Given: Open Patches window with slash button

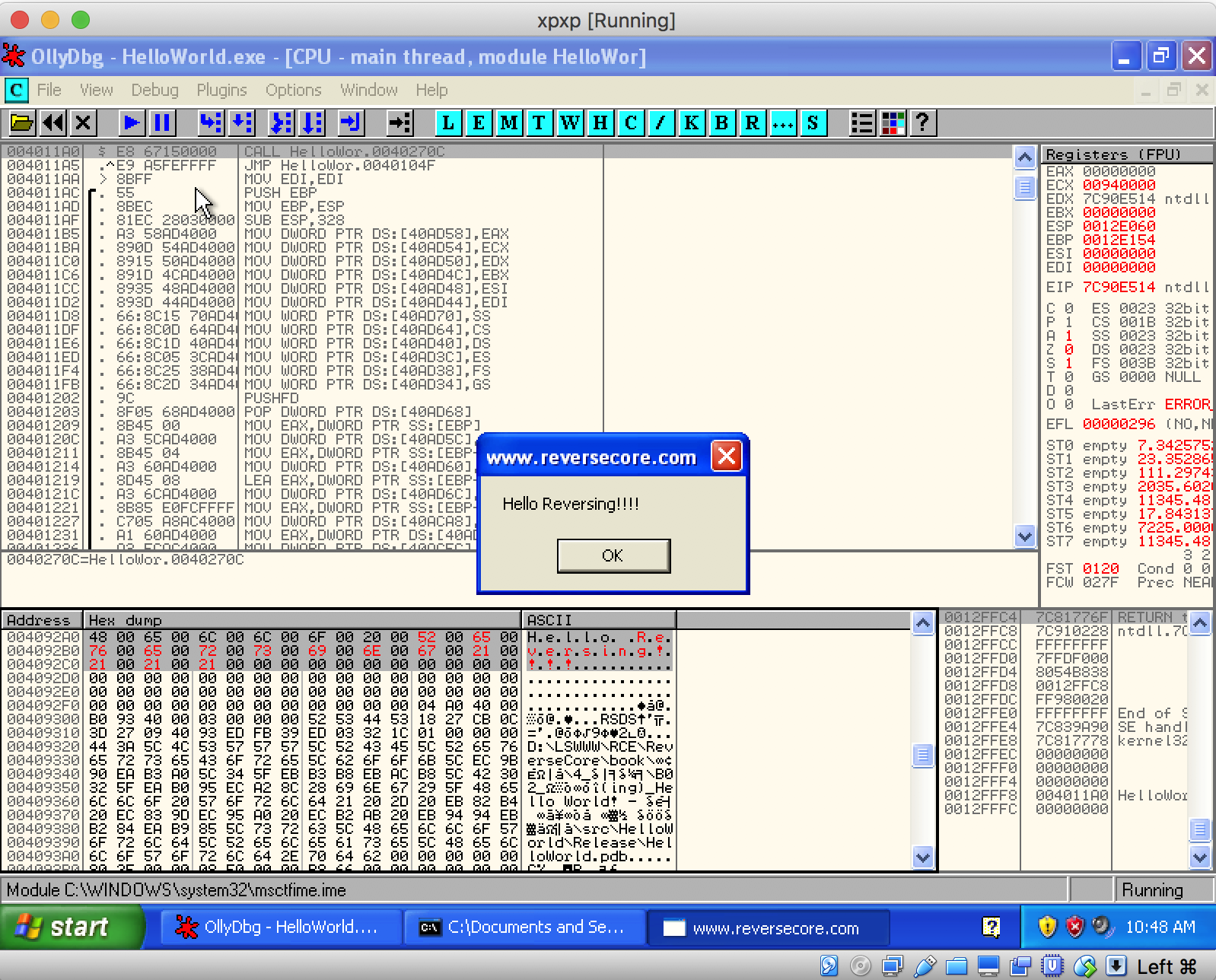Looking at the screenshot, I should point(661,123).
